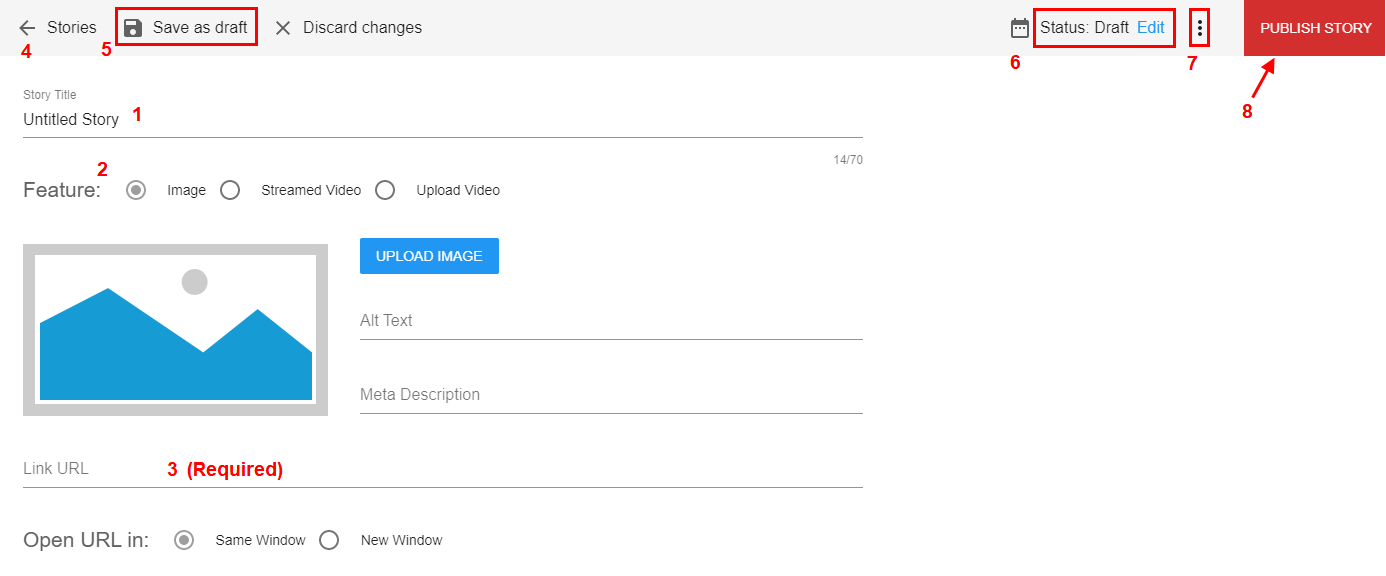Image resolution: width=1386 pixels, height=576 pixels.
Task: Choose New Window for opening URL
Action: pyautogui.click(x=329, y=540)
